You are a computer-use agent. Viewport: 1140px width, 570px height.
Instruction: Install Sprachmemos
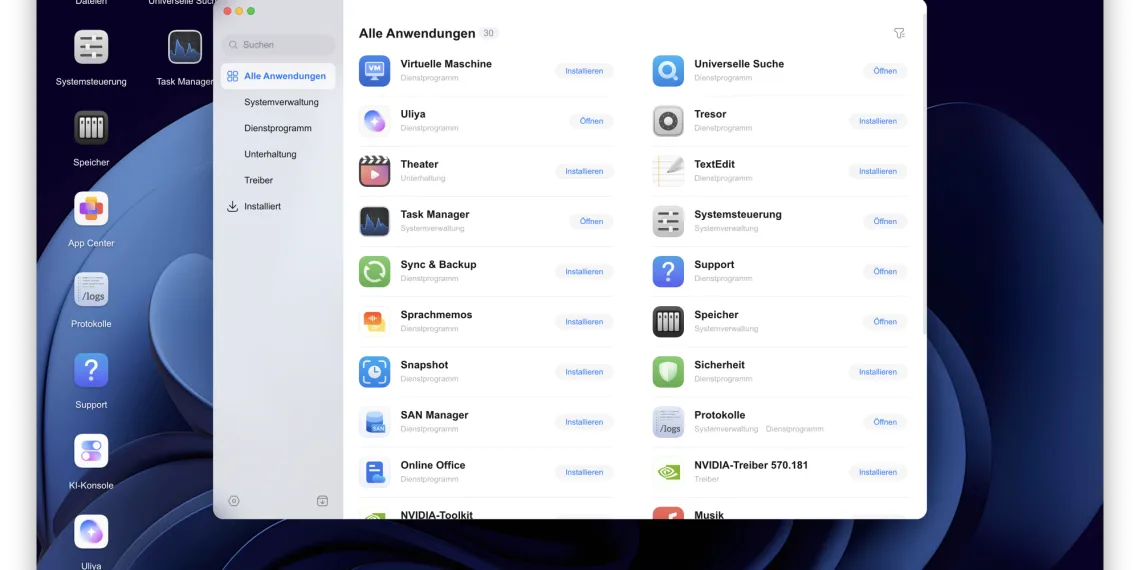(x=584, y=322)
